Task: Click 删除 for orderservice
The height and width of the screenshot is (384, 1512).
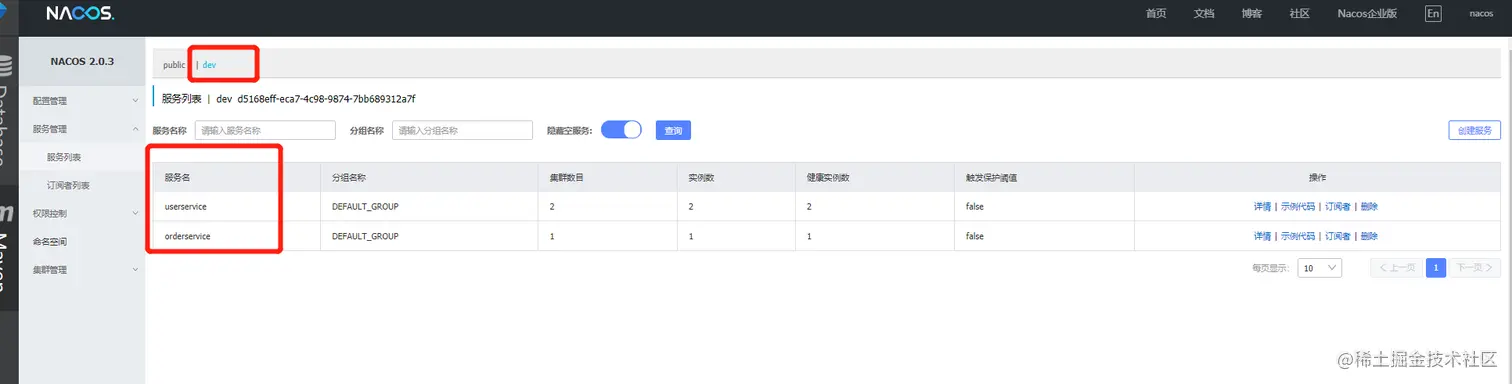Action: pyautogui.click(x=1369, y=236)
